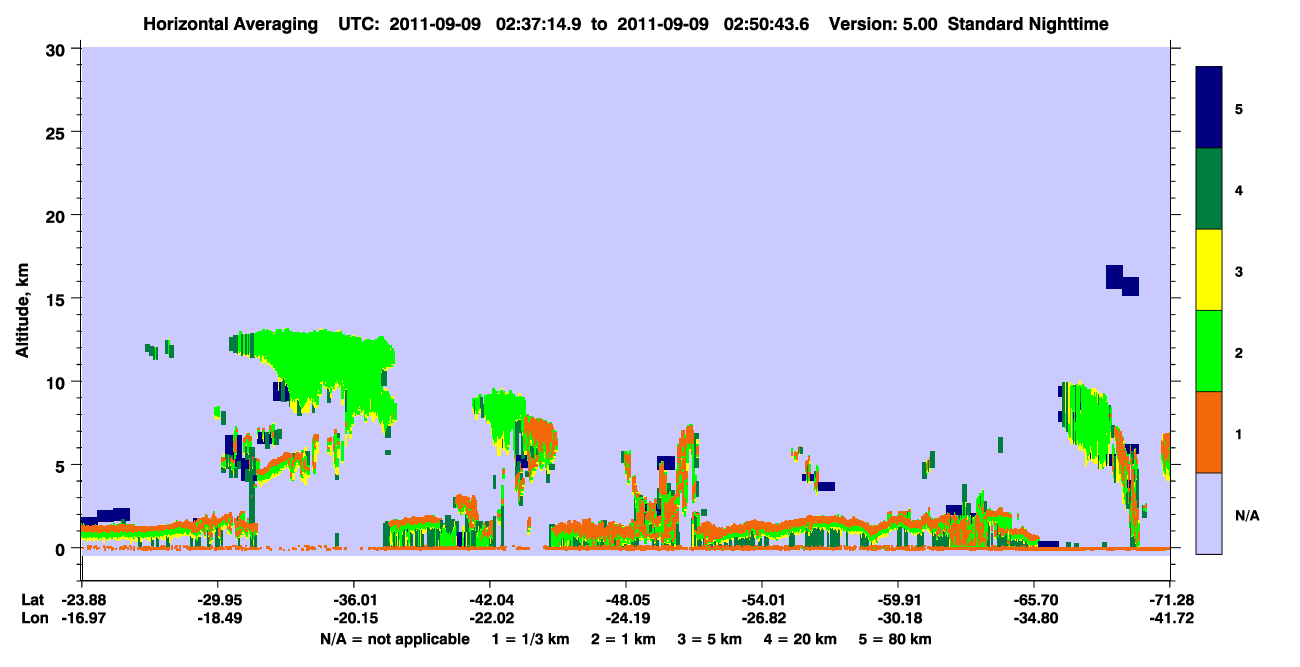The image size is (1300, 667).
Task: Click the 'Lon' row label
Action: 33,618
